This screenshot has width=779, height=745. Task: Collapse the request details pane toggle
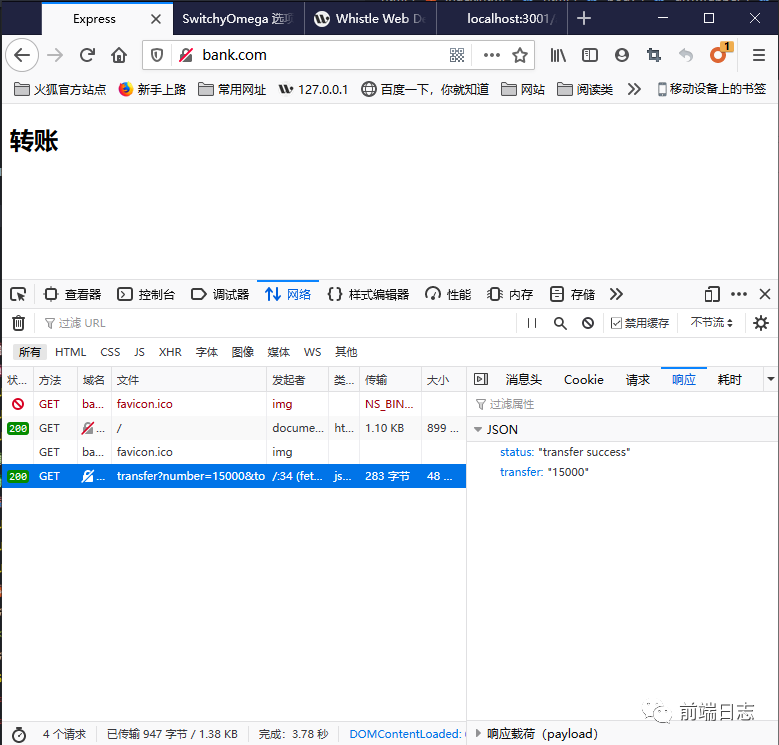click(x=481, y=379)
